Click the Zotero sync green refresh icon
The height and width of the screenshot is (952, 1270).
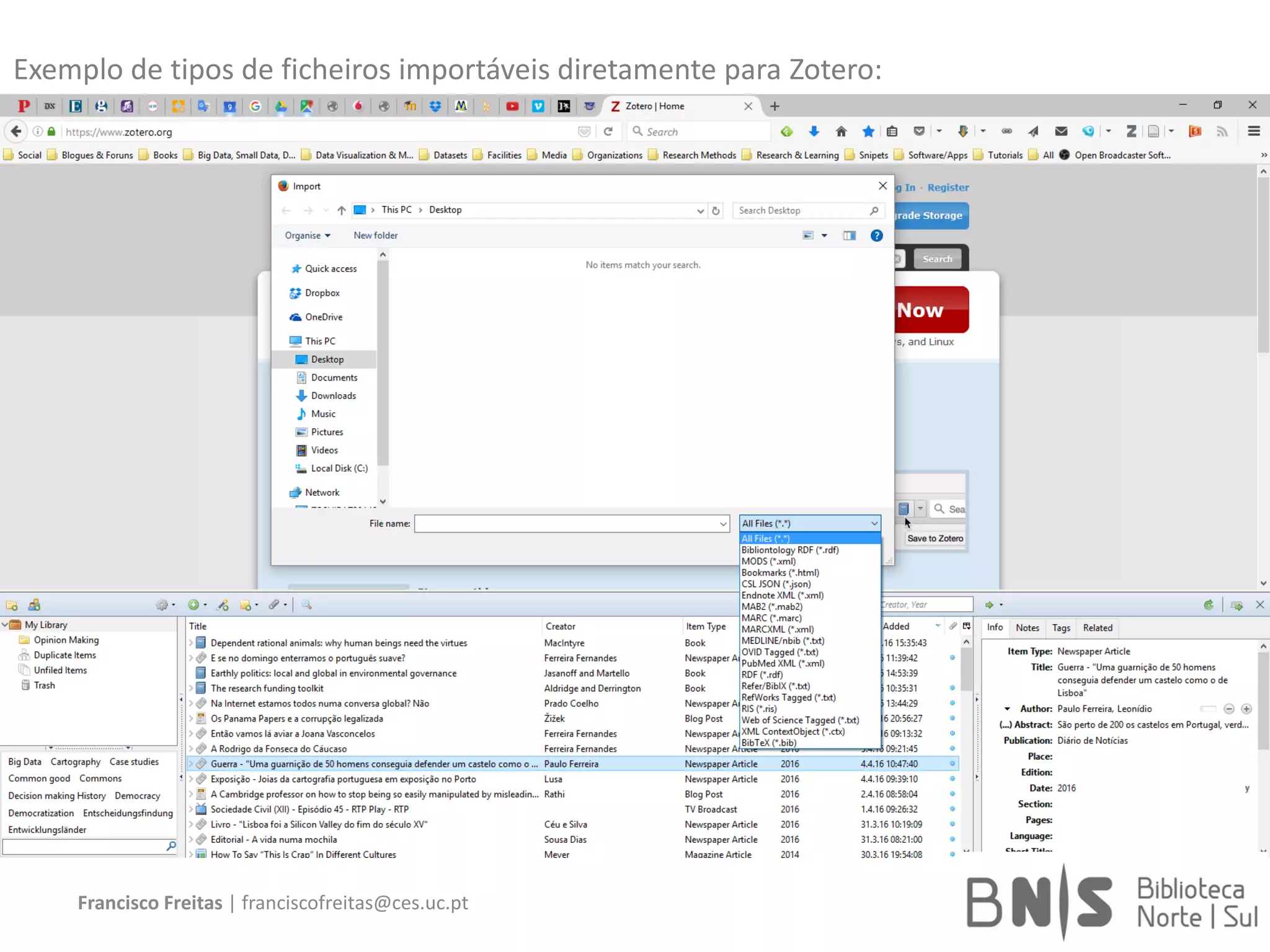(x=1208, y=605)
